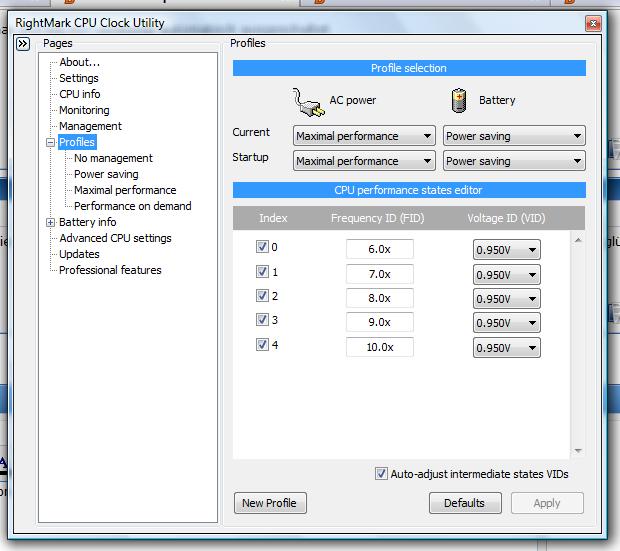Click the 7.0x frequency field
Viewport: 620px width, 551px height.
tap(380, 274)
